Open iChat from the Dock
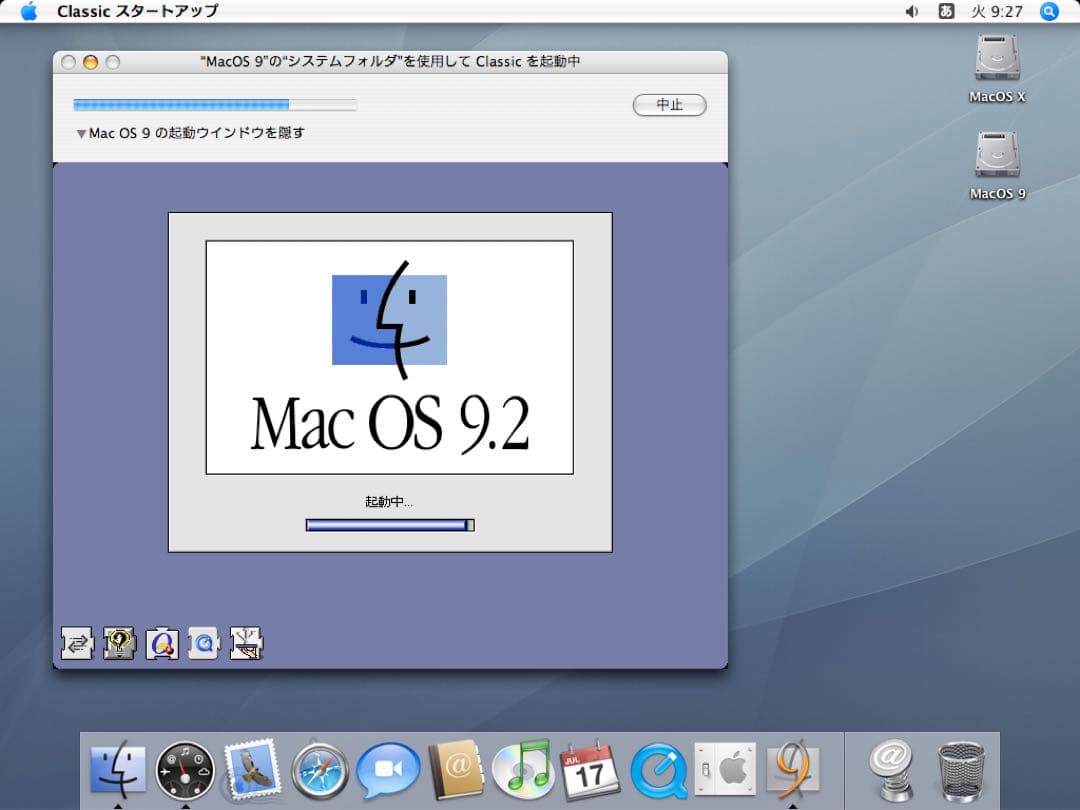Image resolution: width=1080 pixels, height=810 pixels. click(388, 770)
